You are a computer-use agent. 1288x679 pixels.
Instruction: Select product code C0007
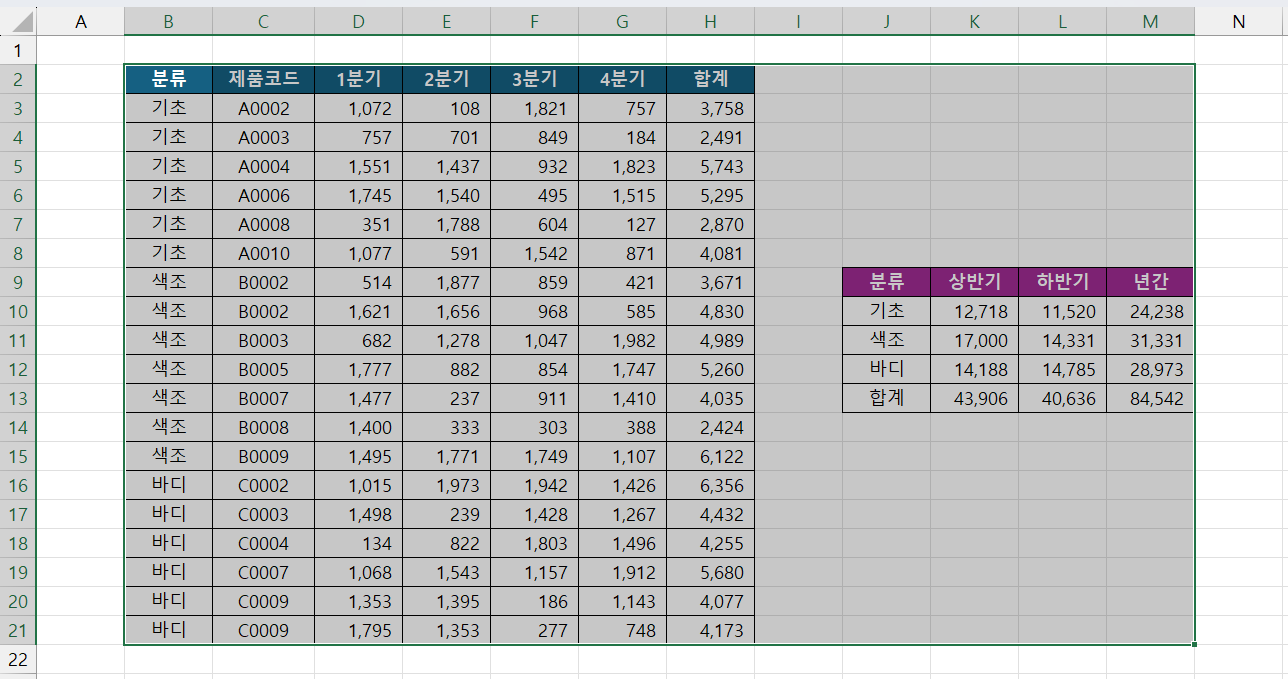(x=263, y=572)
